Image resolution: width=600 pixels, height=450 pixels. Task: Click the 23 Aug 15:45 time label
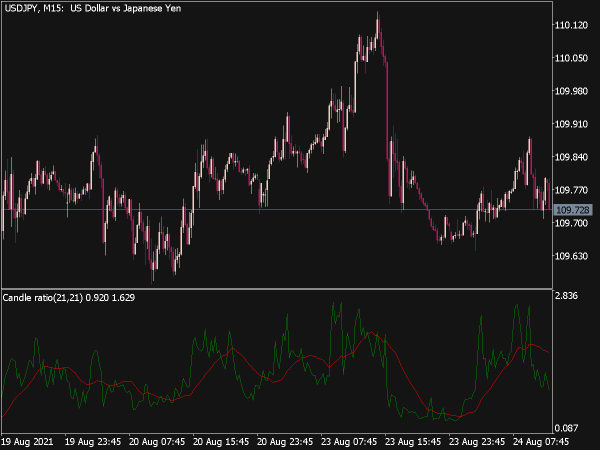point(412,441)
